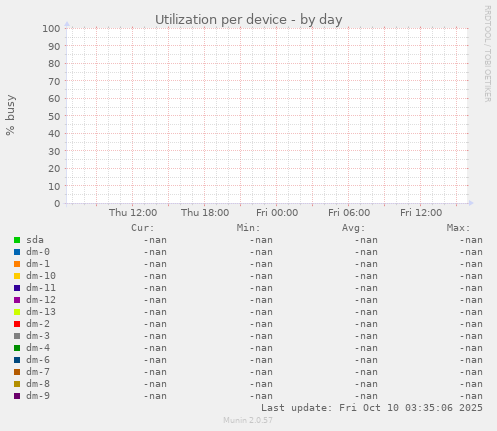The image size is (497, 431).
Task: Select the dm-7 device label
Action: click(x=38, y=372)
